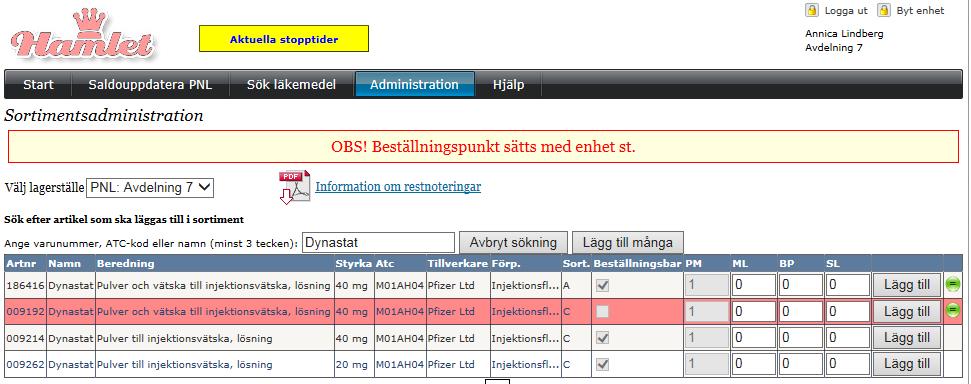Select article number 009262 cell

tap(25, 364)
